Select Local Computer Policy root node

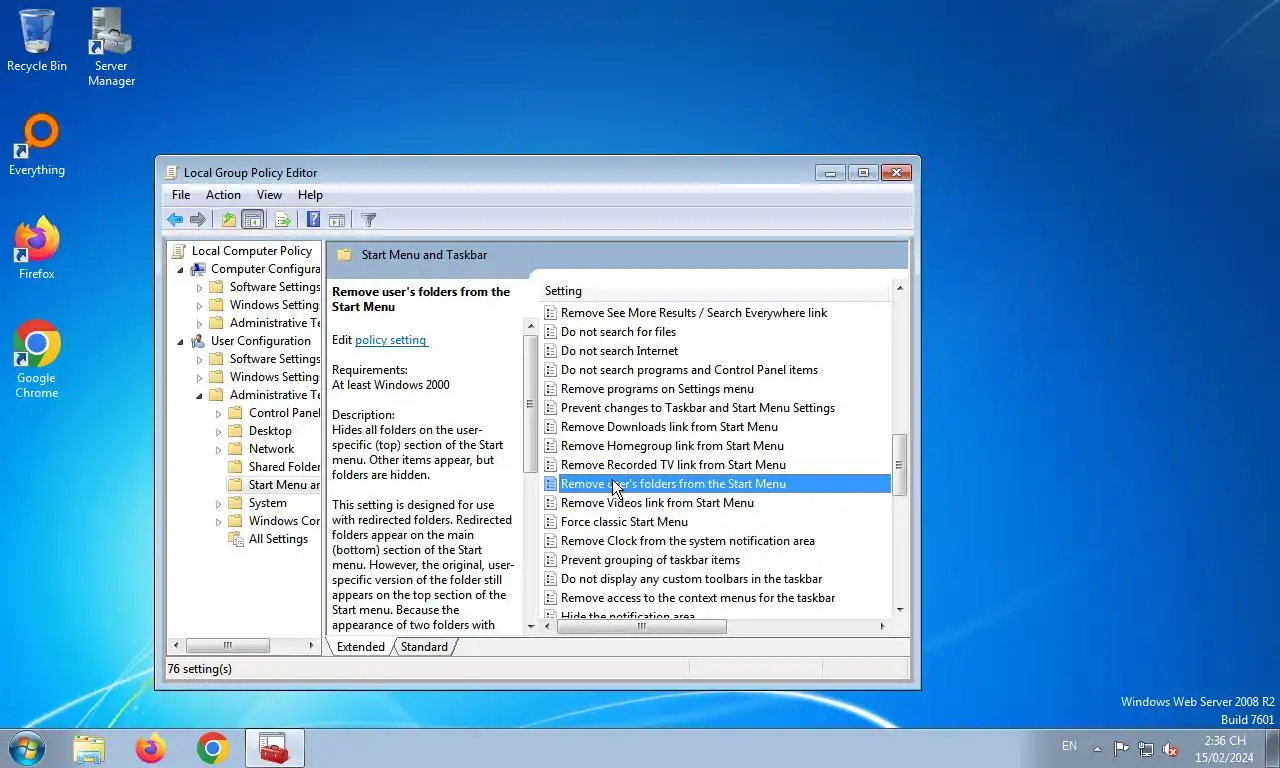tap(252, 251)
